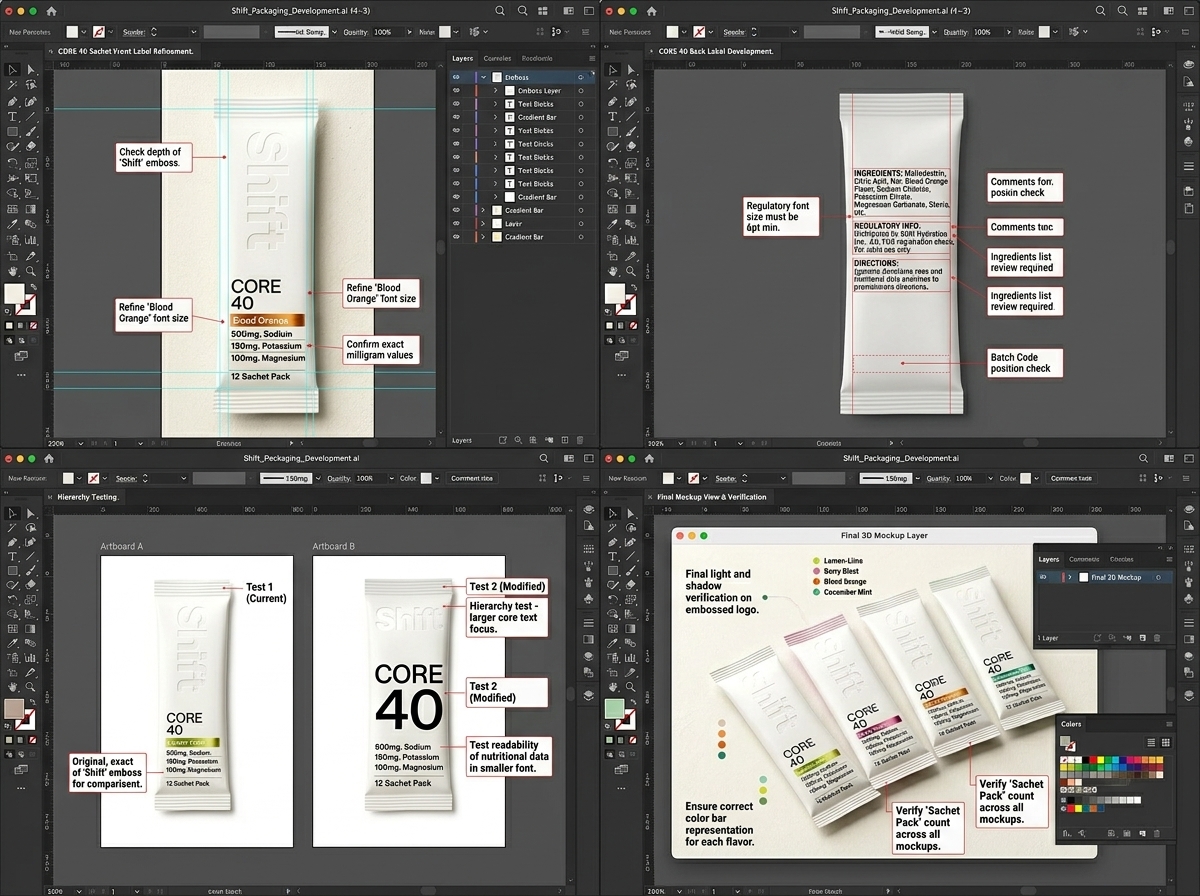Toggle visibility of Embots Layer row

[456, 91]
